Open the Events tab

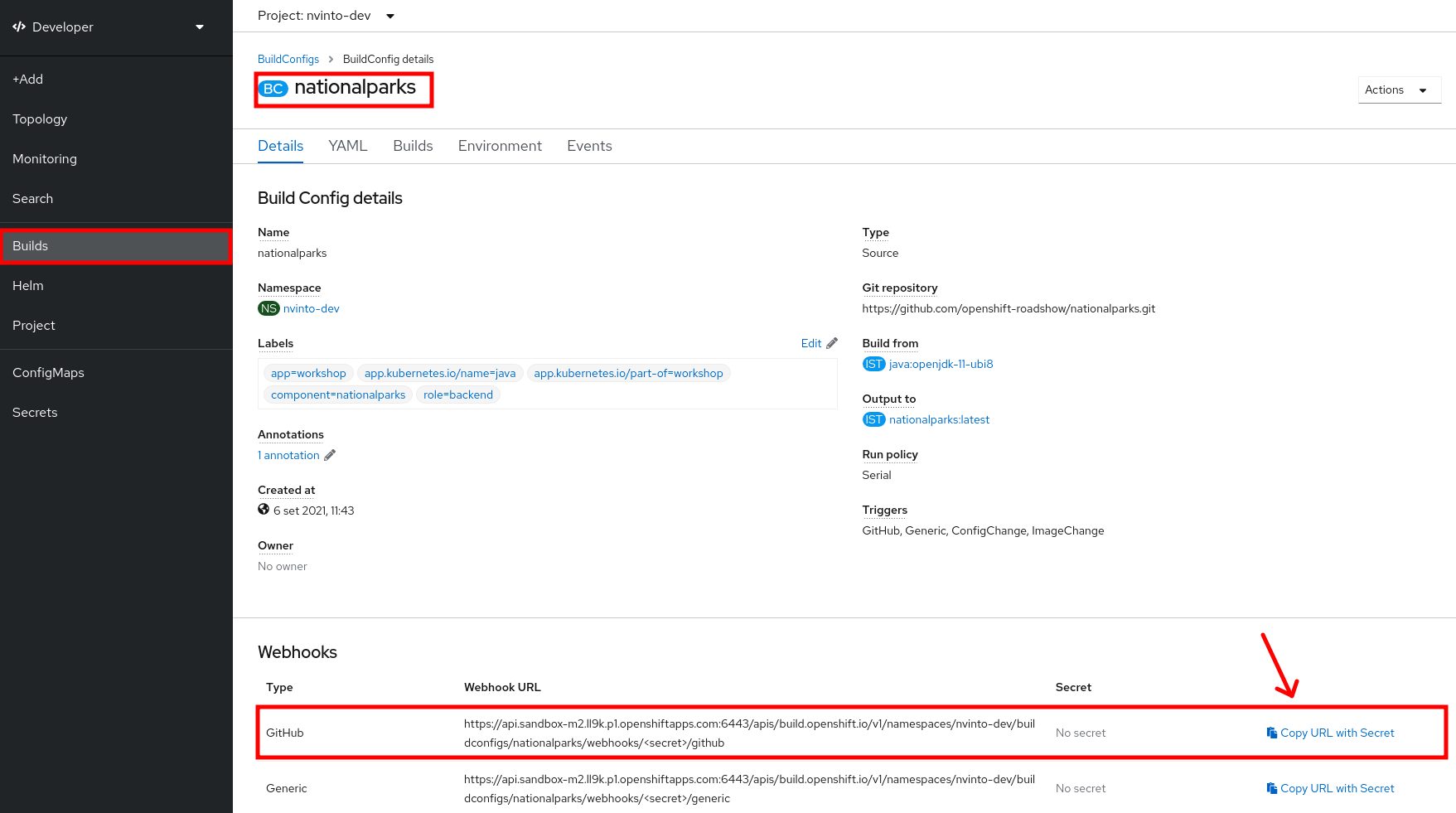(x=589, y=146)
